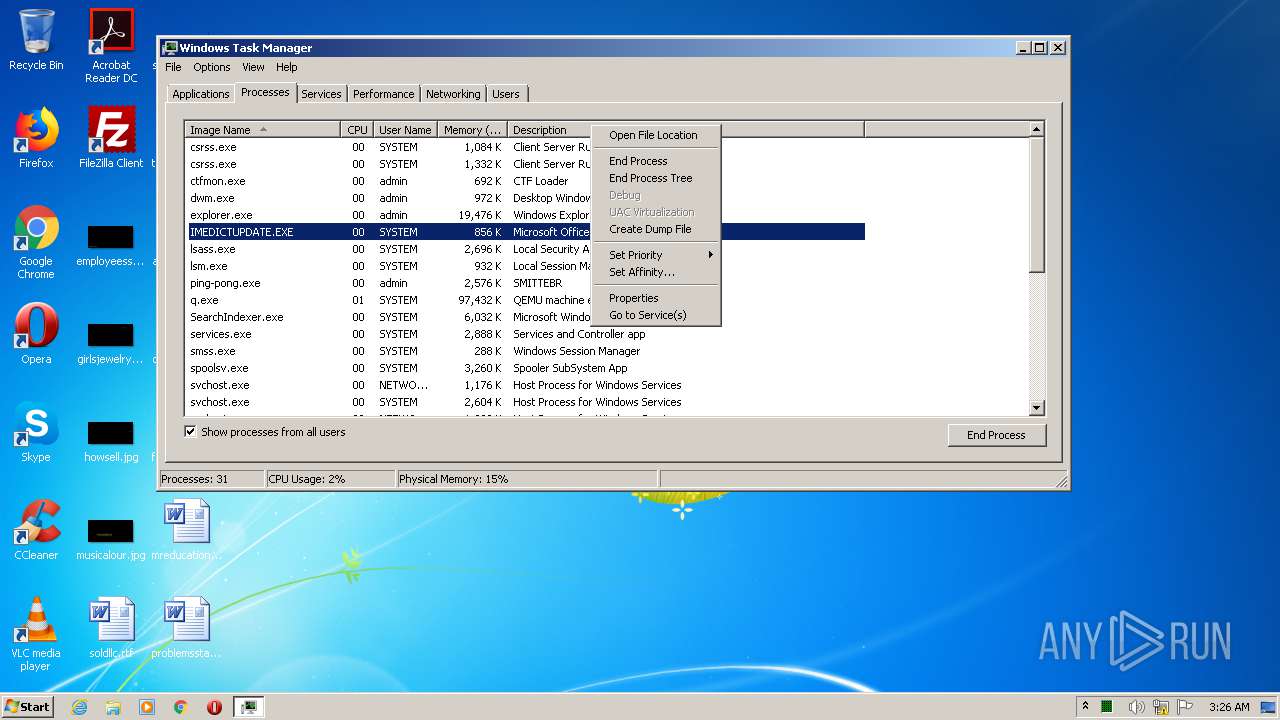The width and height of the screenshot is (1280, 720).
Task: Toggle Show processes from all users
Action: point(191,432)
